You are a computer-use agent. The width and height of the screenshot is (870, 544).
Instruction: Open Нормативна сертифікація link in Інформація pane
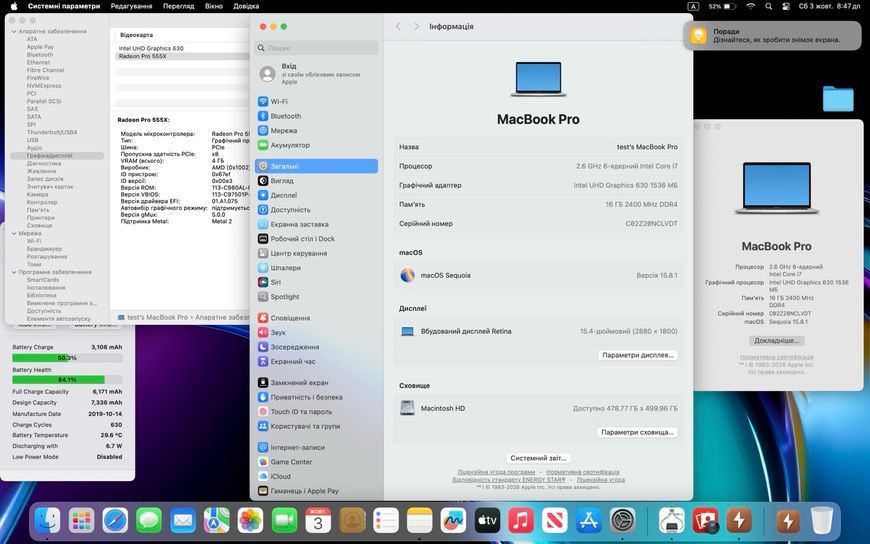583,472
